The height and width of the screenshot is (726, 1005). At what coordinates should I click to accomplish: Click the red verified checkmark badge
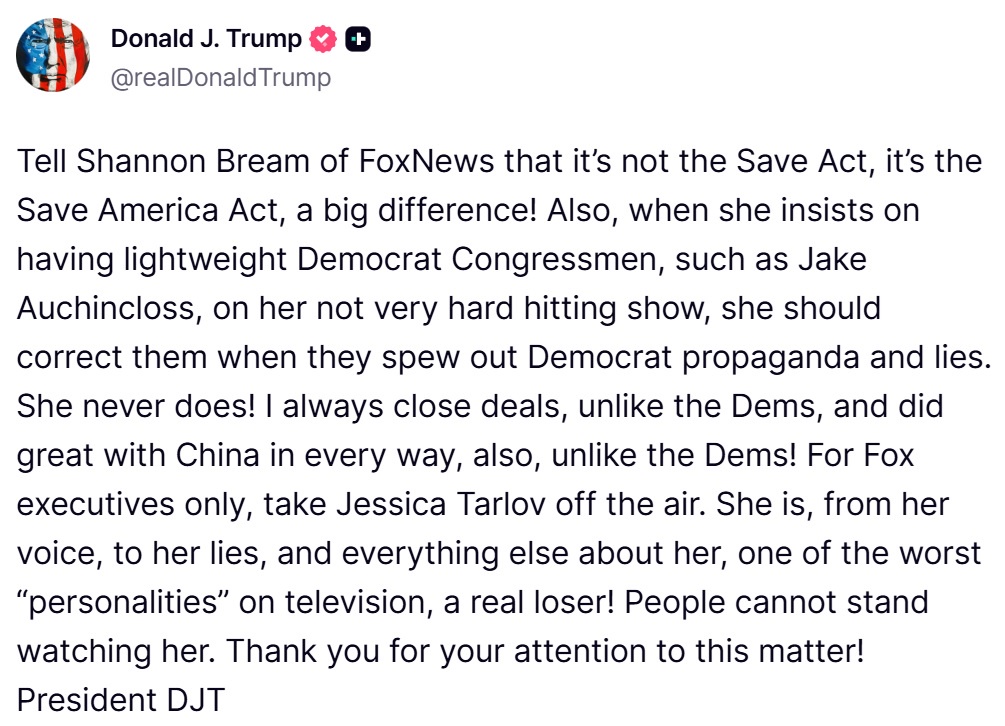pos(325,39)
